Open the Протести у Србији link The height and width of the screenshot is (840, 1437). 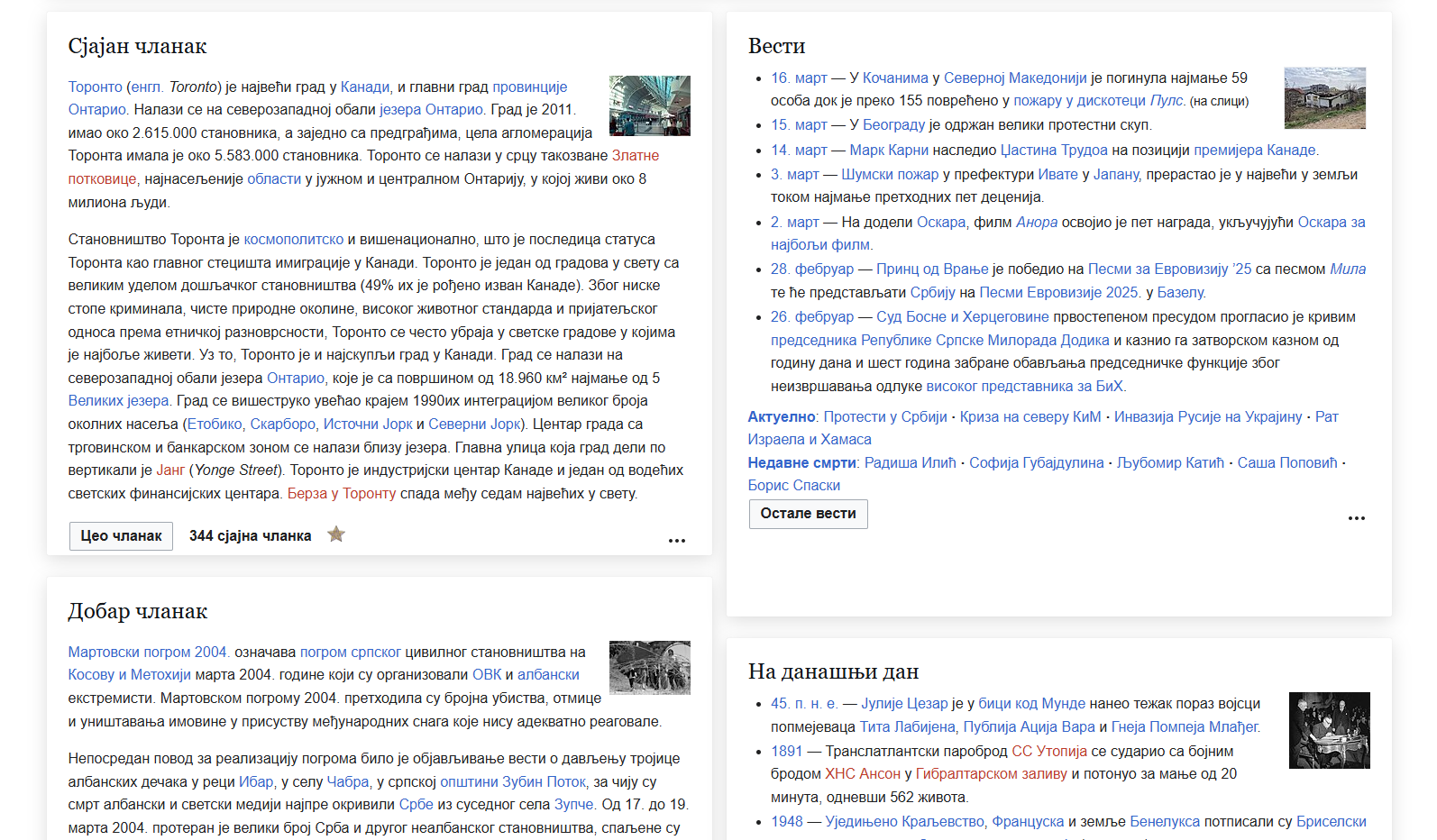pos(885,416)
